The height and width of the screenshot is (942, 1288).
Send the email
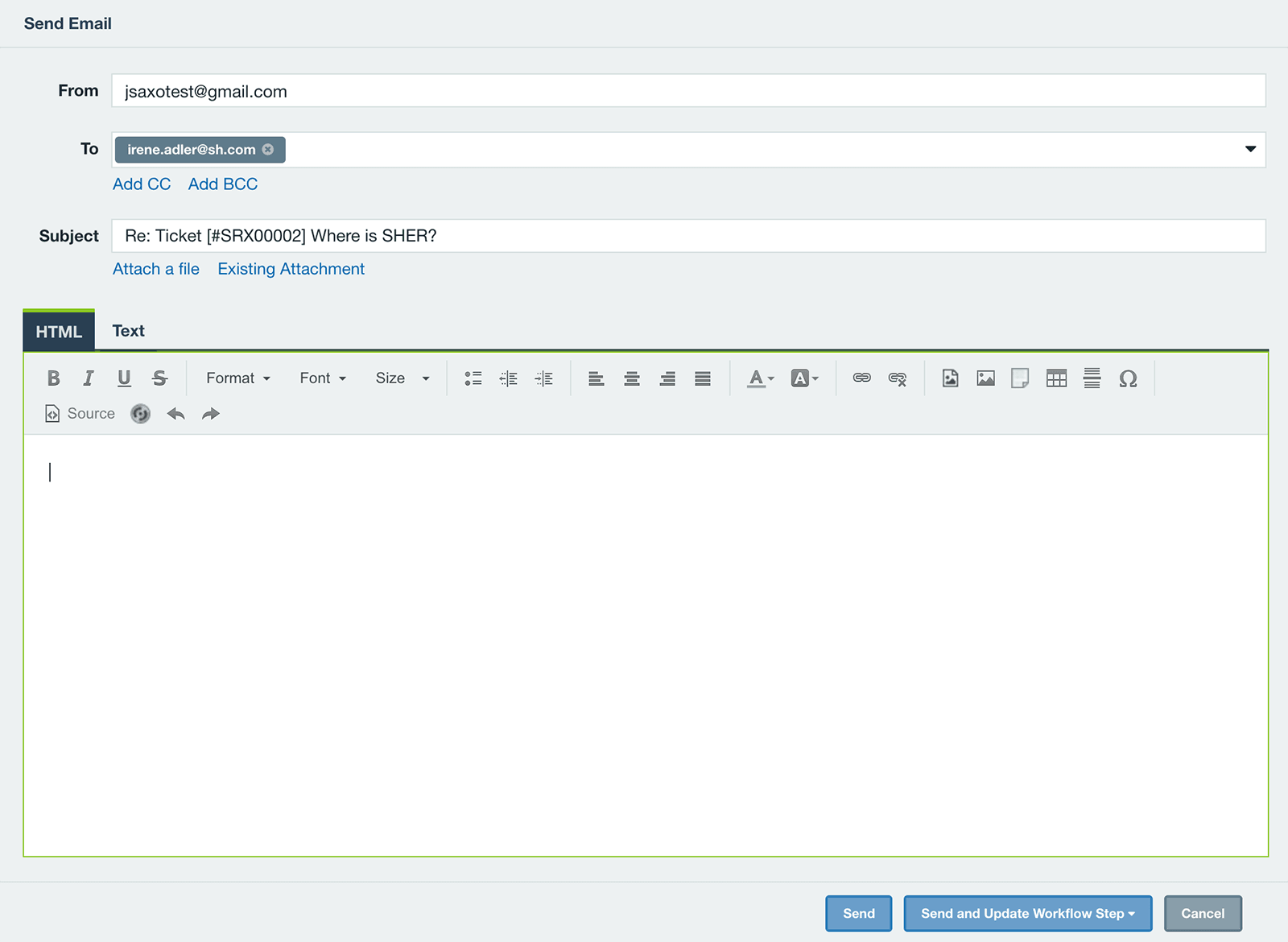[x=859, y=914]
